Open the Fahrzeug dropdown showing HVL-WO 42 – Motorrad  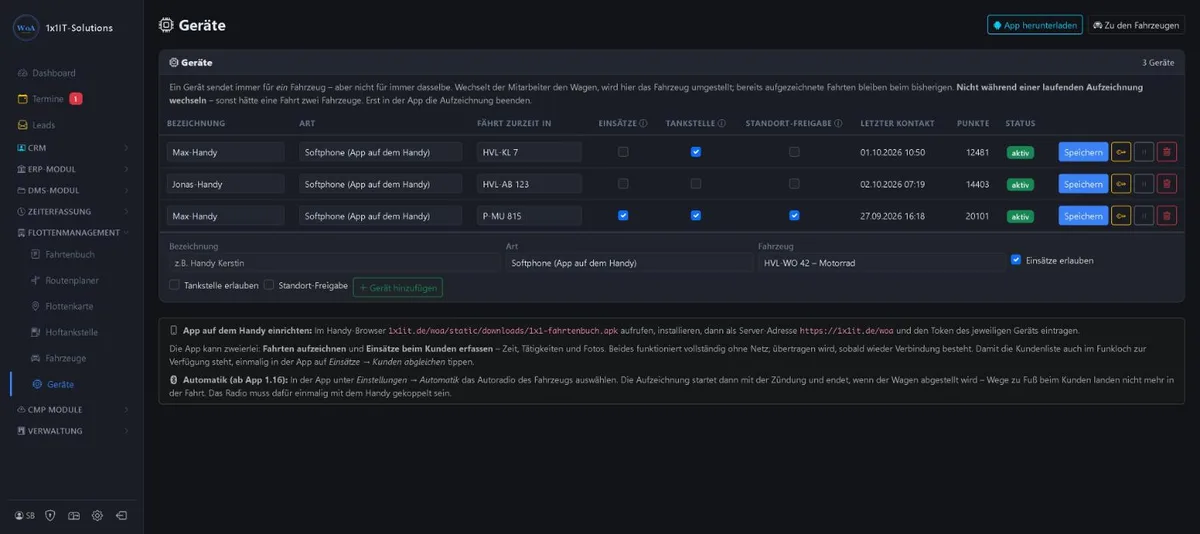(881, 263)
